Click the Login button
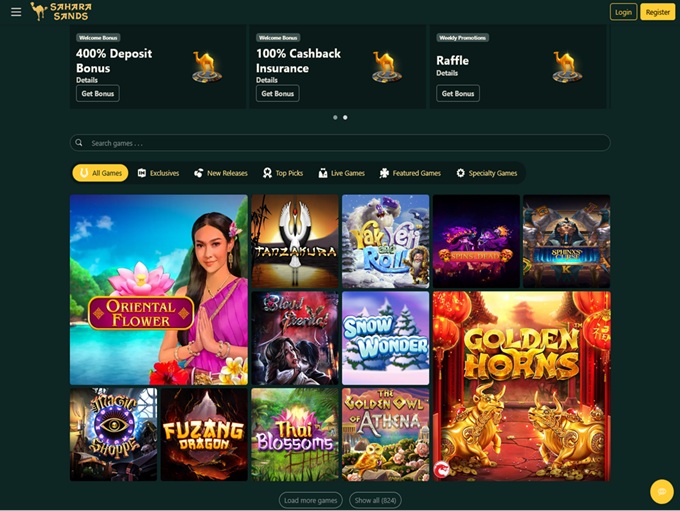680x511 pixels. point(623,12)
